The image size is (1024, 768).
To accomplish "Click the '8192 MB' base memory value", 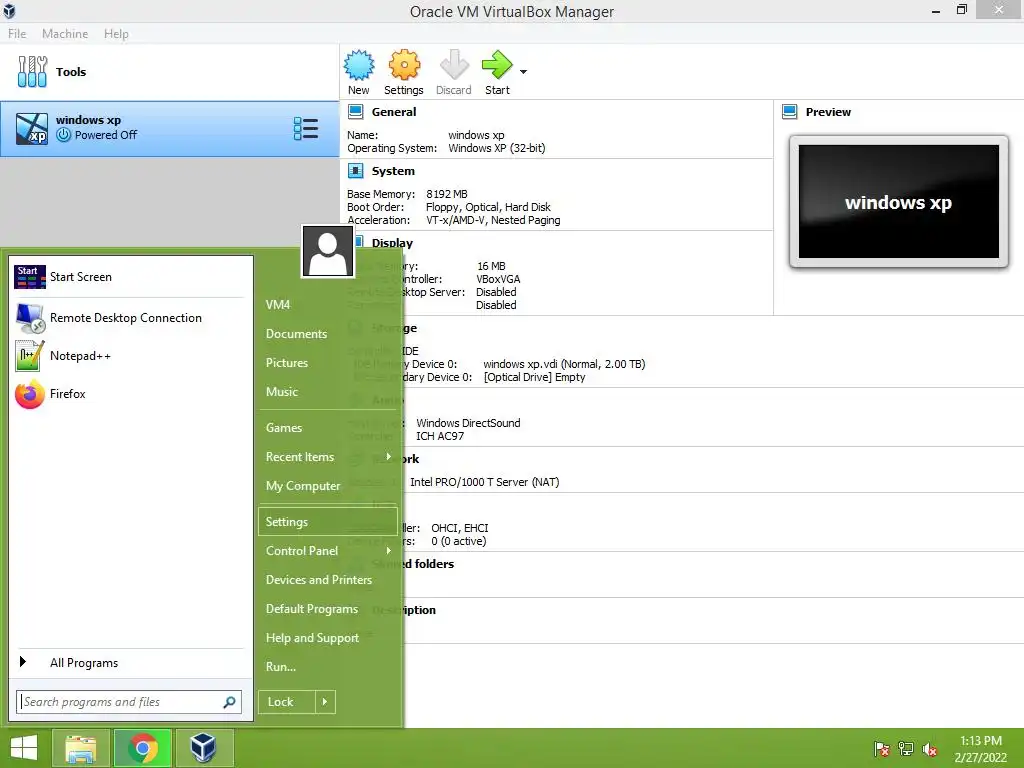I will pos(447,194).
